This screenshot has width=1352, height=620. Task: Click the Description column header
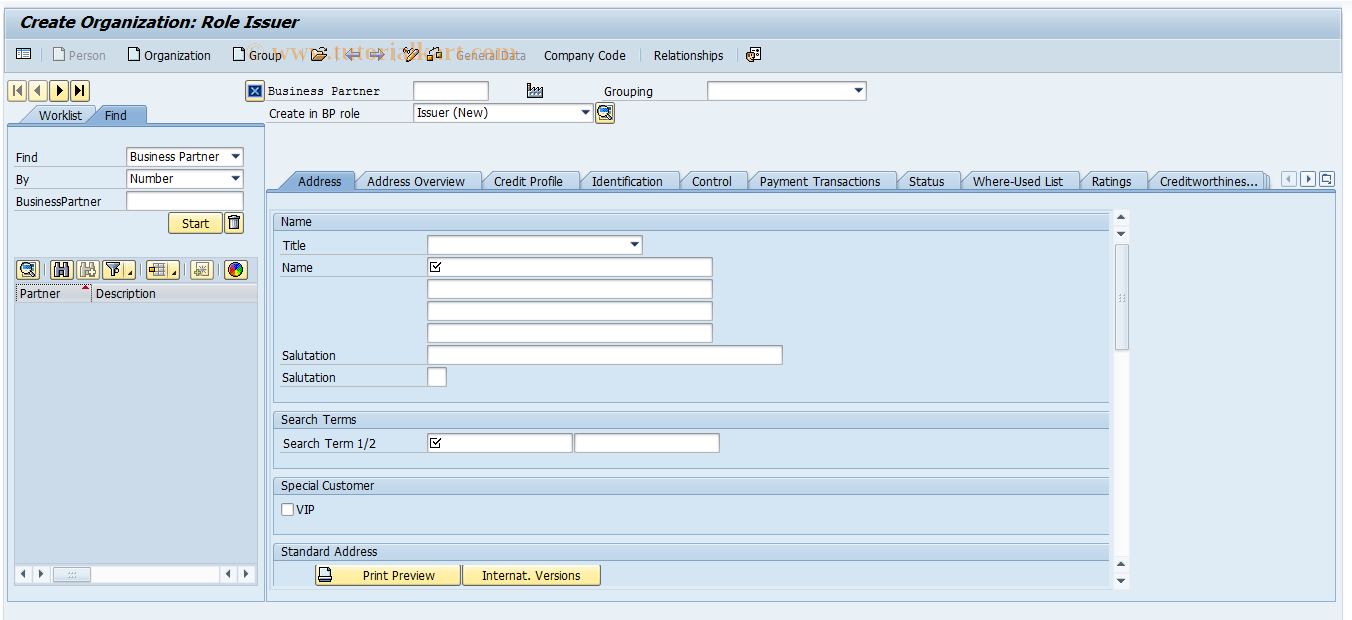pos(174,293)
